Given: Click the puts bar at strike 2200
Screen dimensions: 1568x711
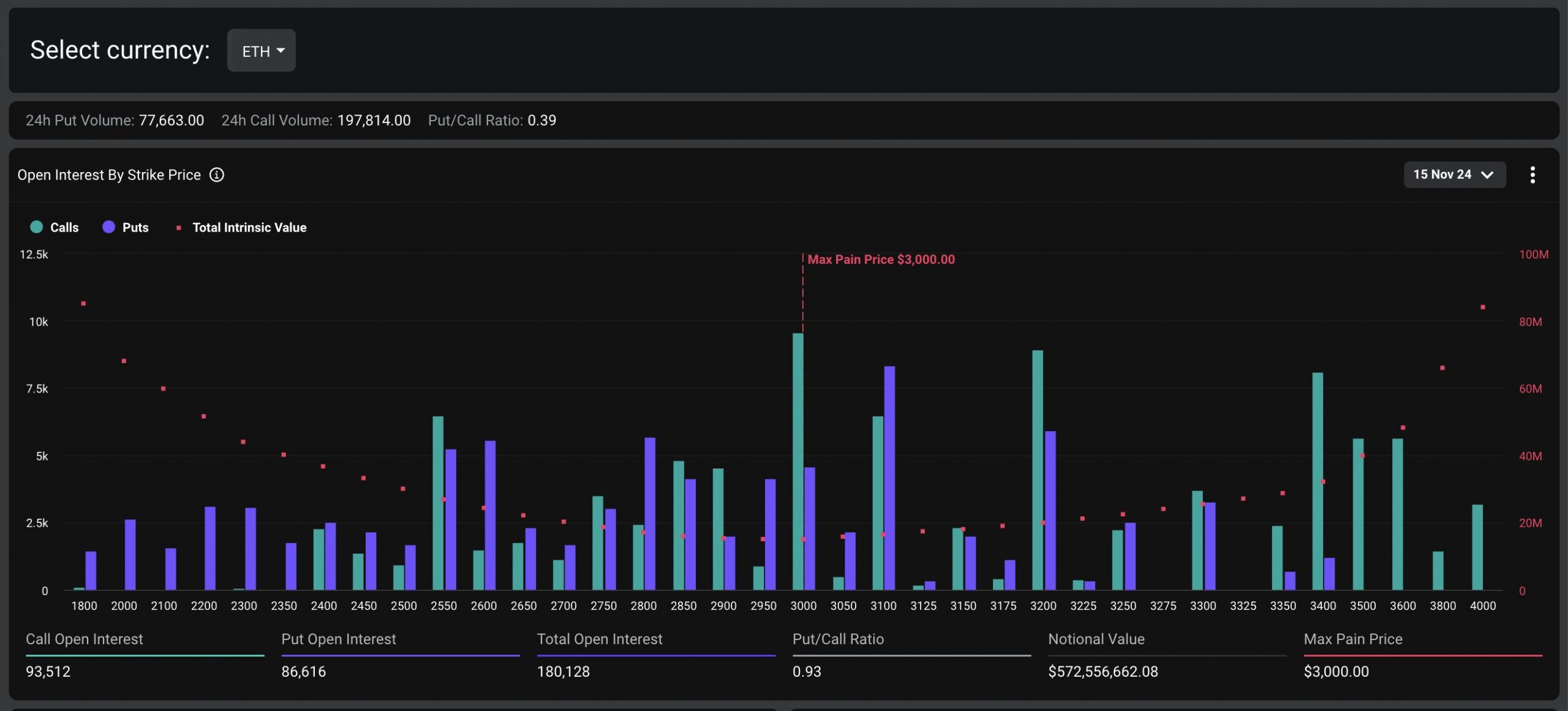Looking at the screenshot, I should click(x=210, y=548).
